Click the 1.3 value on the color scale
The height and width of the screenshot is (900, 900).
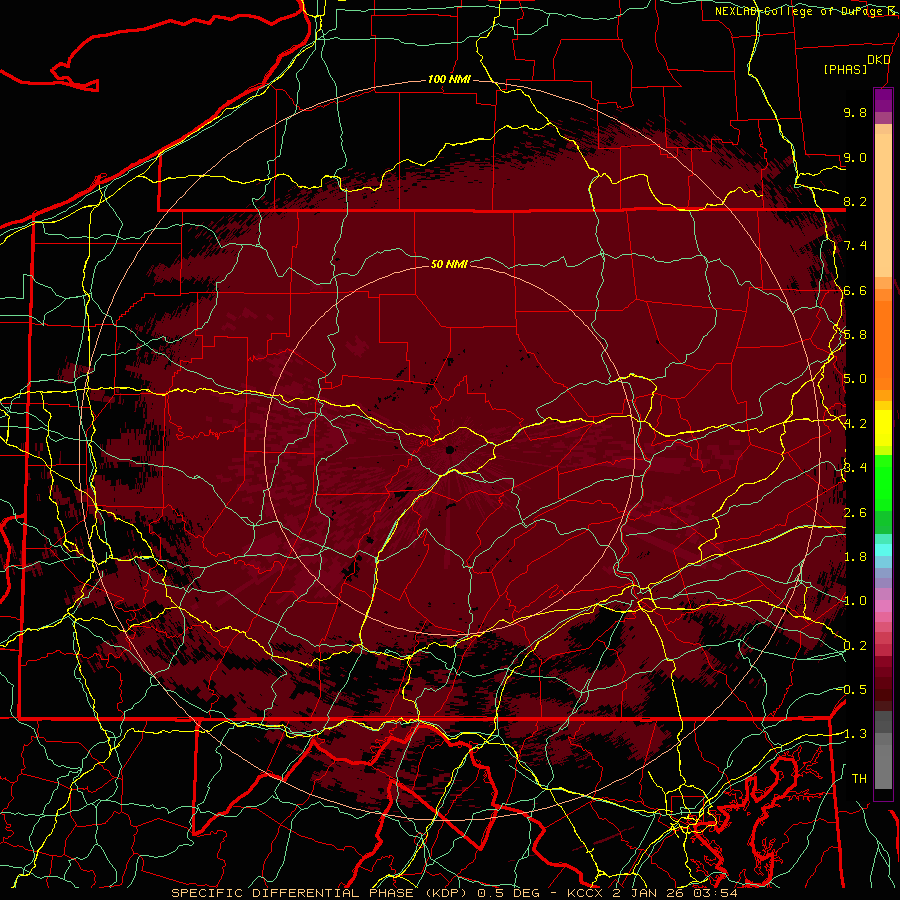pyautogui.click(x=855, y=734)
